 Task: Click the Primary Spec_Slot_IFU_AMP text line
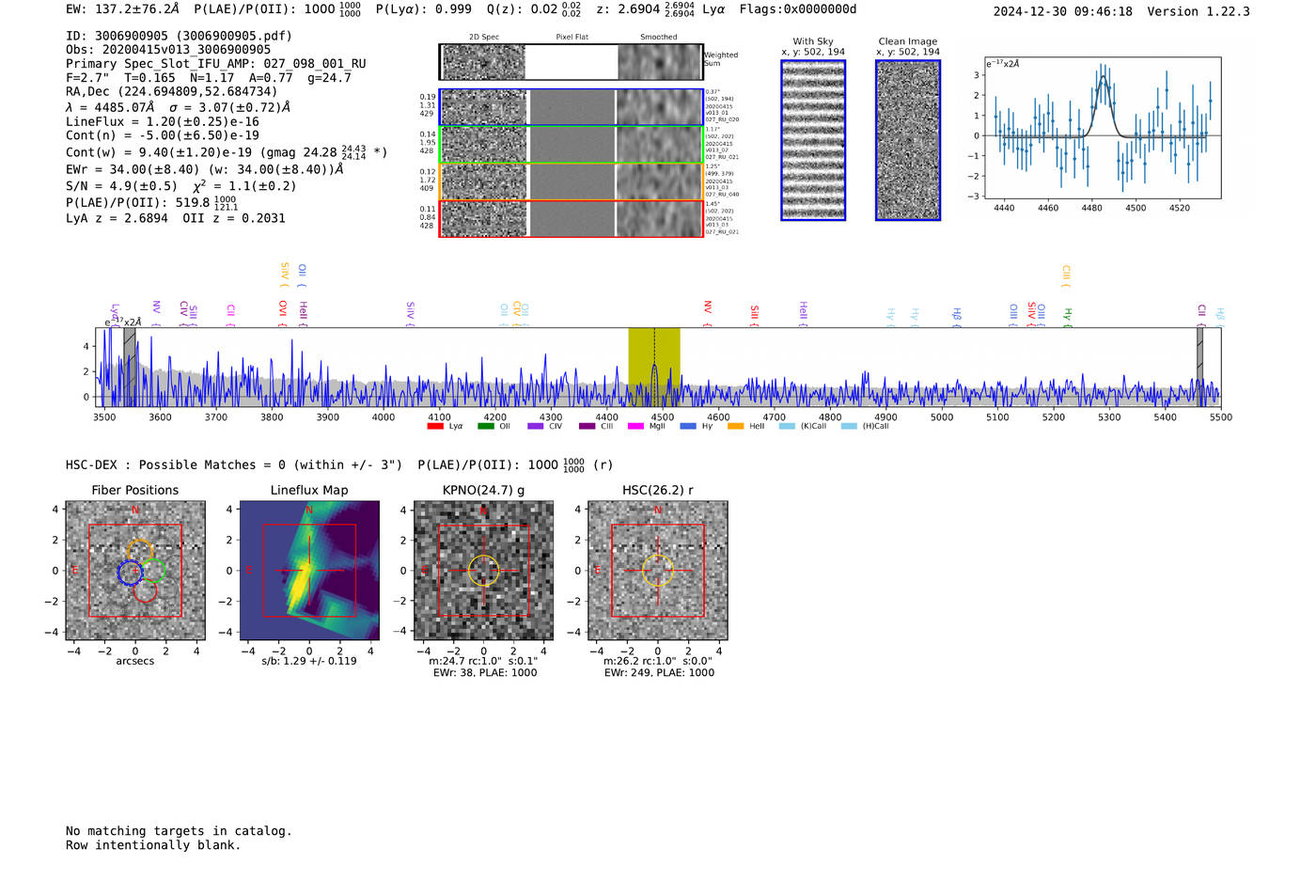point(216,64)
